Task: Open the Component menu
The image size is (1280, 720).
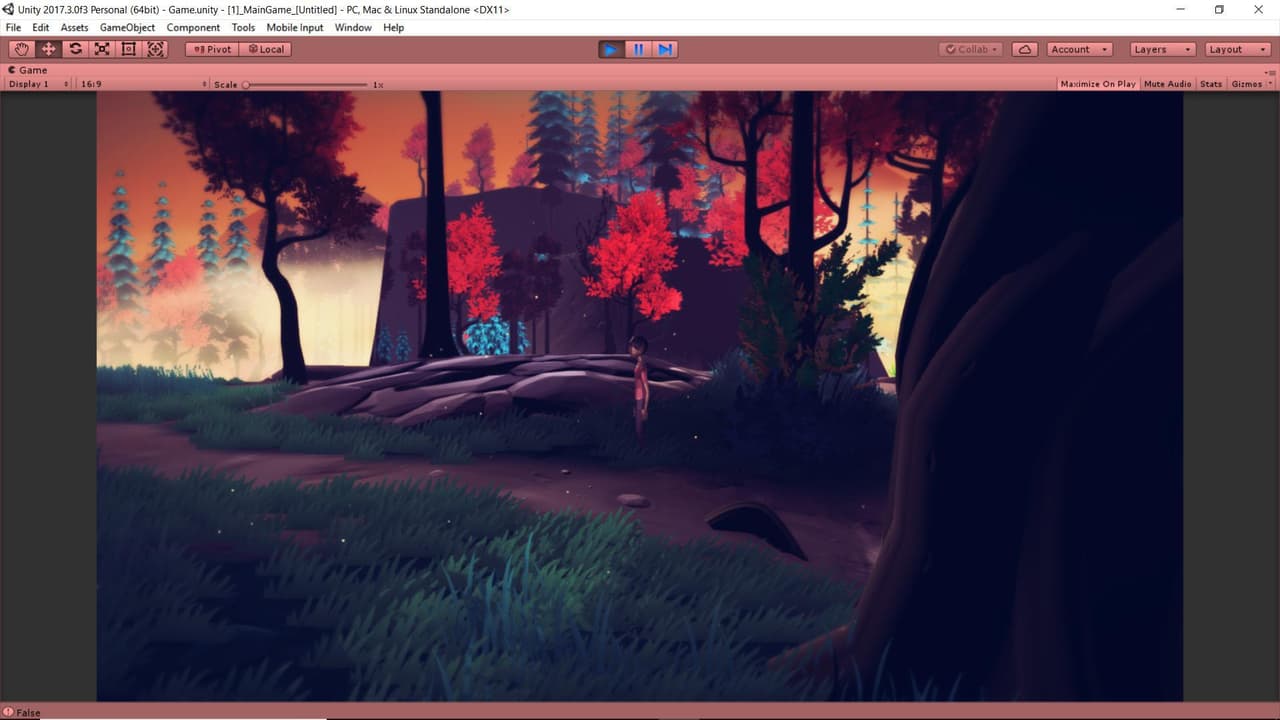Action: click(193, 27)
